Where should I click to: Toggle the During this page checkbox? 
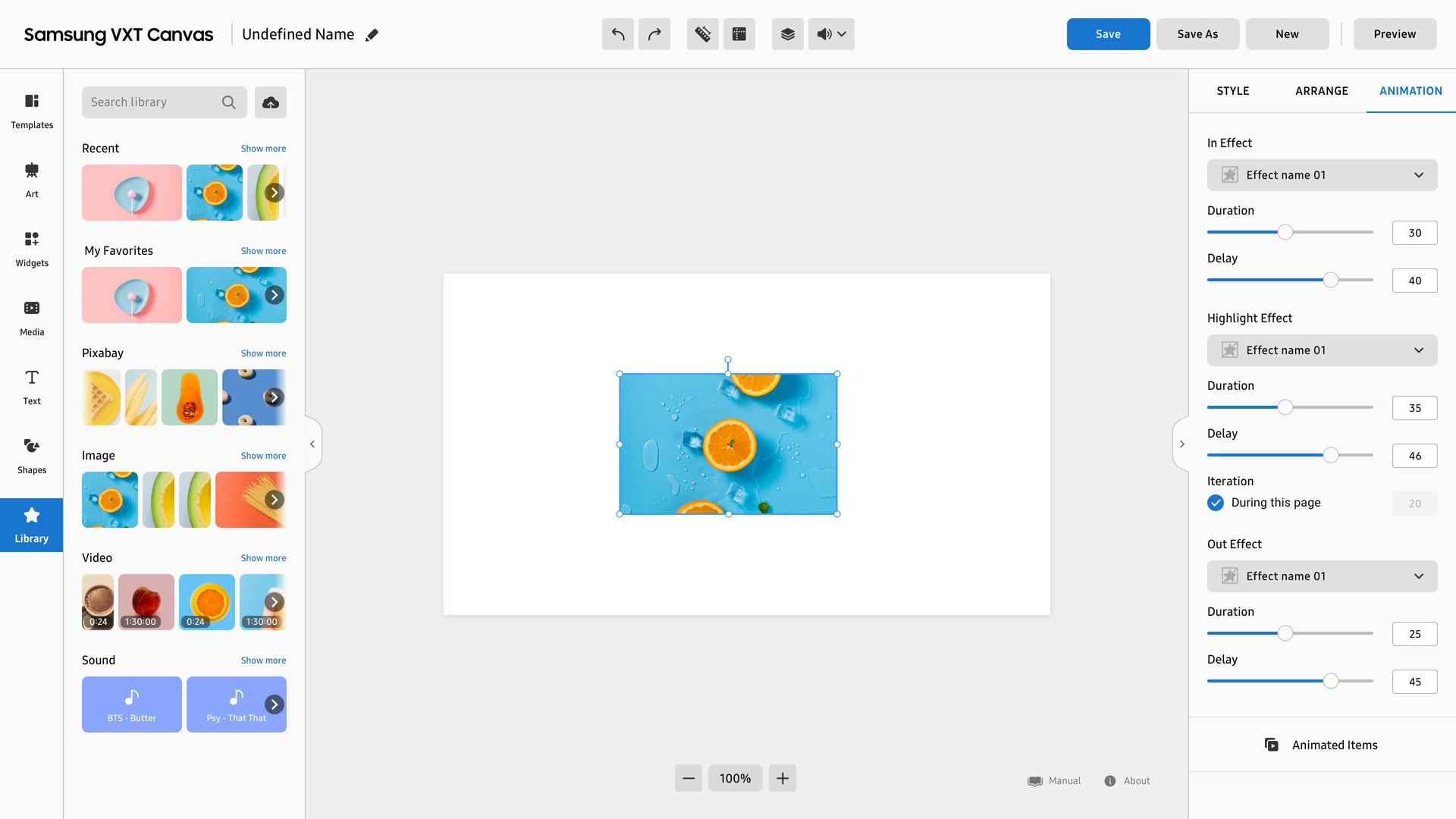tap(1216, 503)
